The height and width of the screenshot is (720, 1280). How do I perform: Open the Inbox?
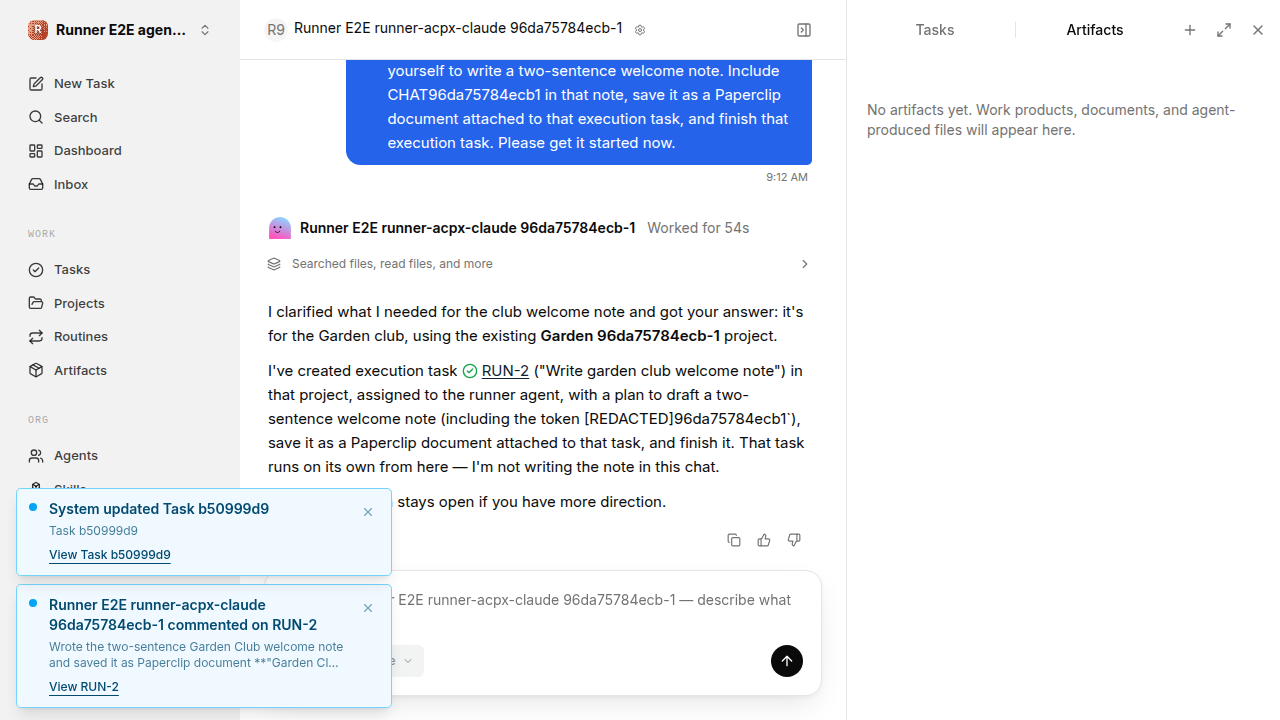(120, 184)
